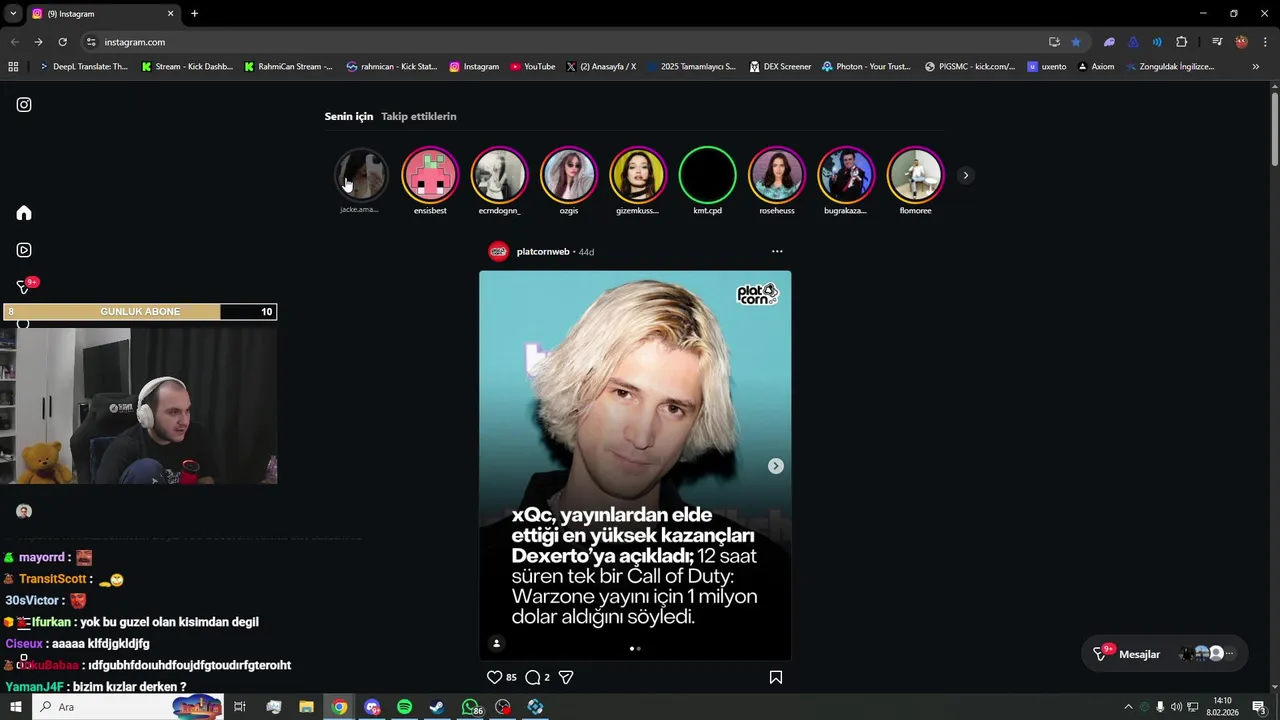The width and height of the screenshot is (1280, 720).
Task: Open jacke.ama story
Action: [361, 175]
